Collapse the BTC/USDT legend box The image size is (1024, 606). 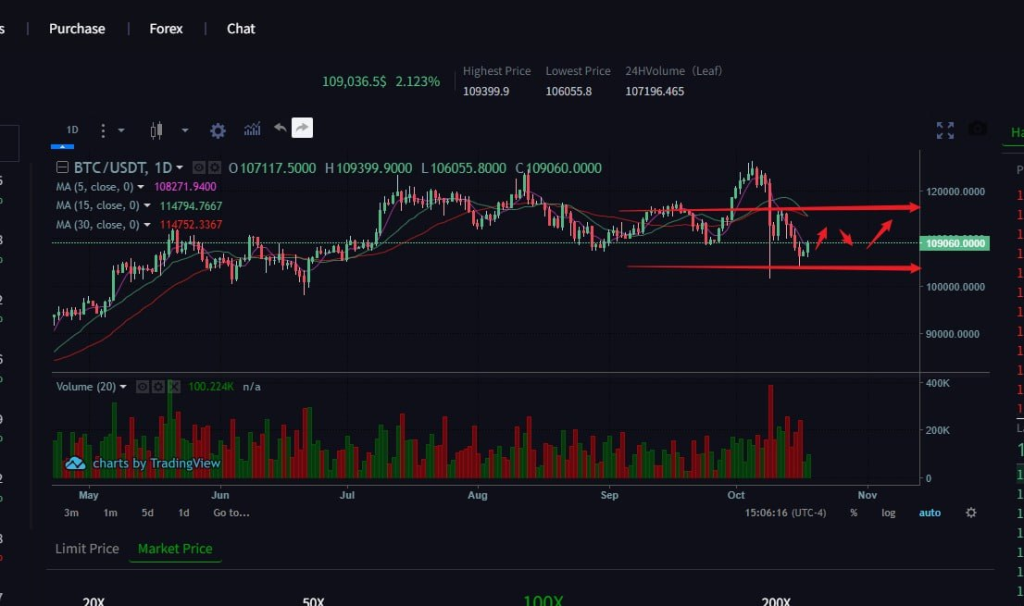pos(63,168)
